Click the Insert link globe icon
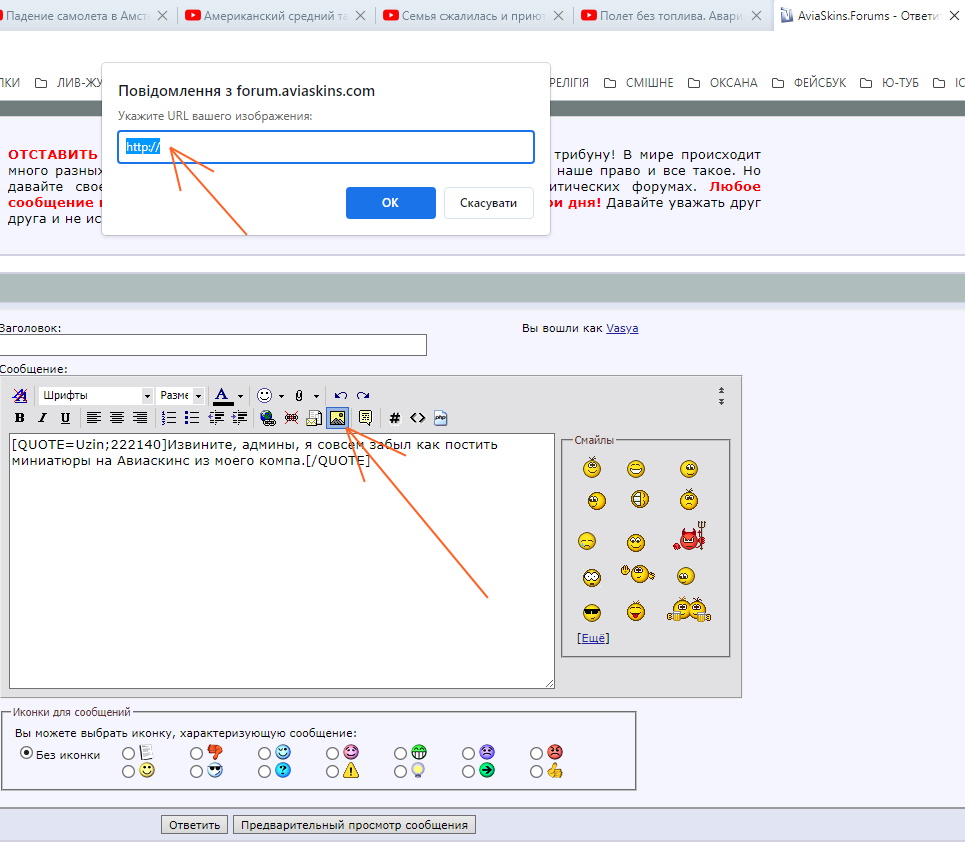This screenshot has width=965, height=849. pyautogui.click(x=268, y=418)
